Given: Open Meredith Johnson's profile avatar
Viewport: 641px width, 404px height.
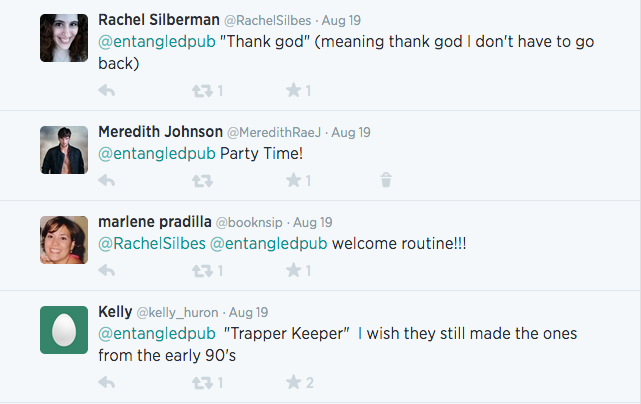Looking at the screenshot, I should point(63,150).
